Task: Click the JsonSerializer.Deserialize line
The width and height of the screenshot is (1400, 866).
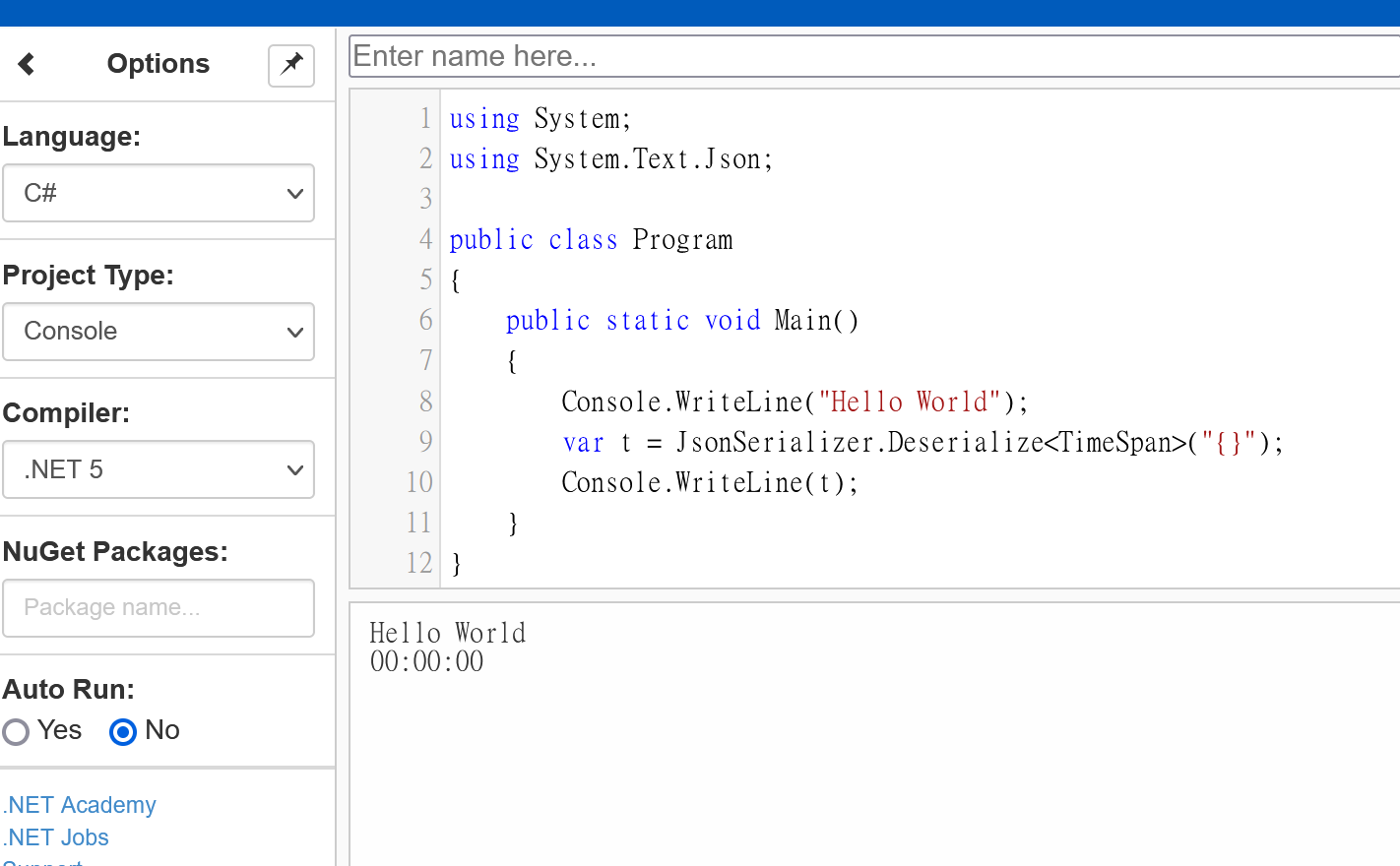Action: tap(923, 443)
